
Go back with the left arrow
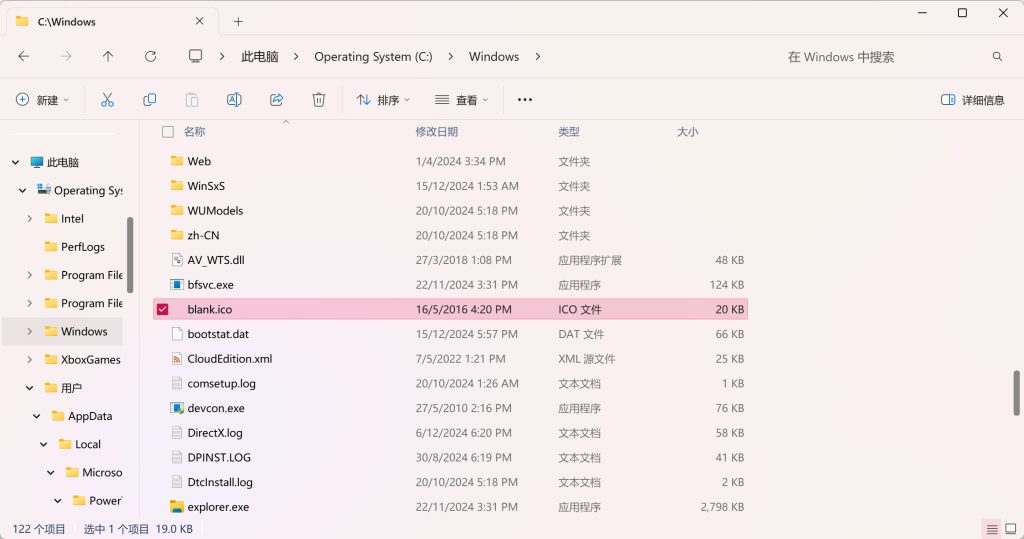pyautogui.click(x=24, y=57)
